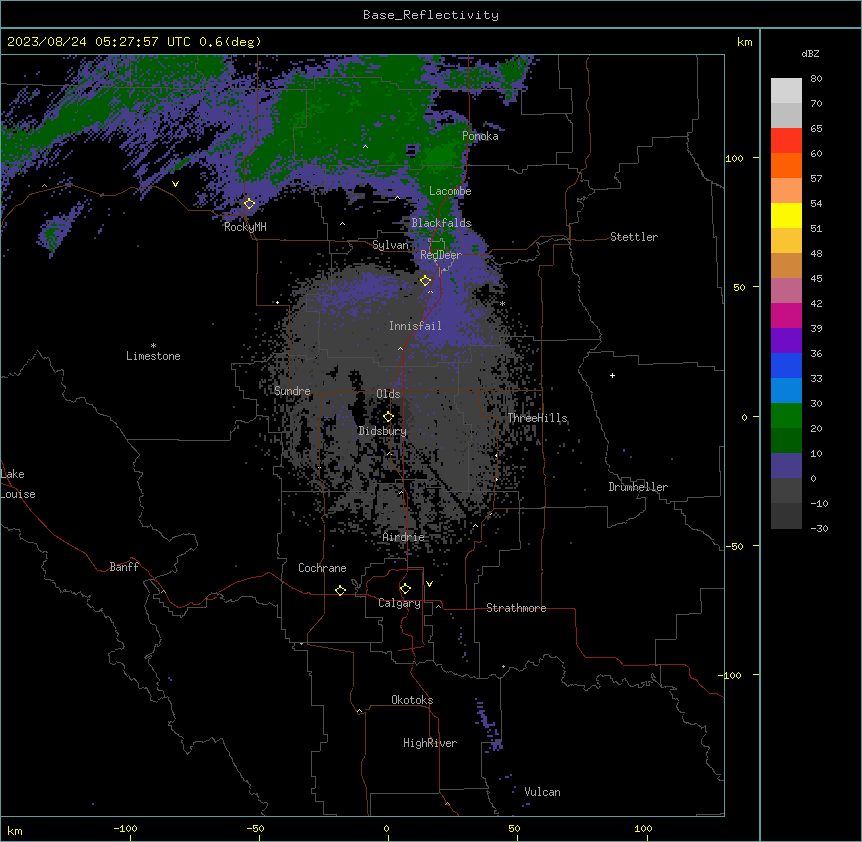Click the yellow marker below Cochrane
Image resolution: width=862 pixels, height=842 pixels.
click(340, 590)
